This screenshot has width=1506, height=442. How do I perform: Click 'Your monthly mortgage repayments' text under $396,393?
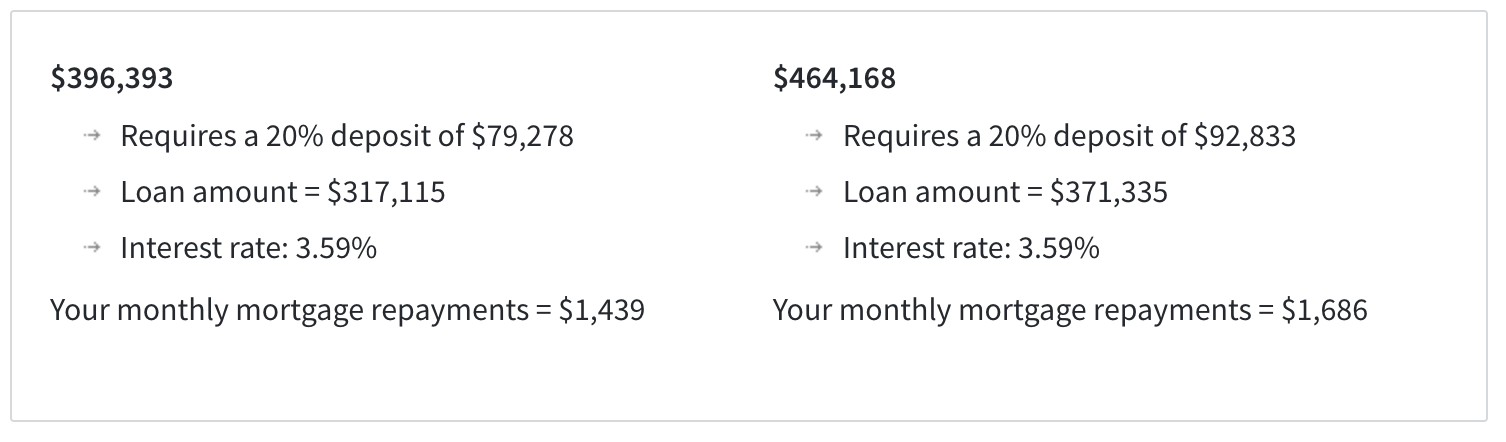tap(288, 311)
